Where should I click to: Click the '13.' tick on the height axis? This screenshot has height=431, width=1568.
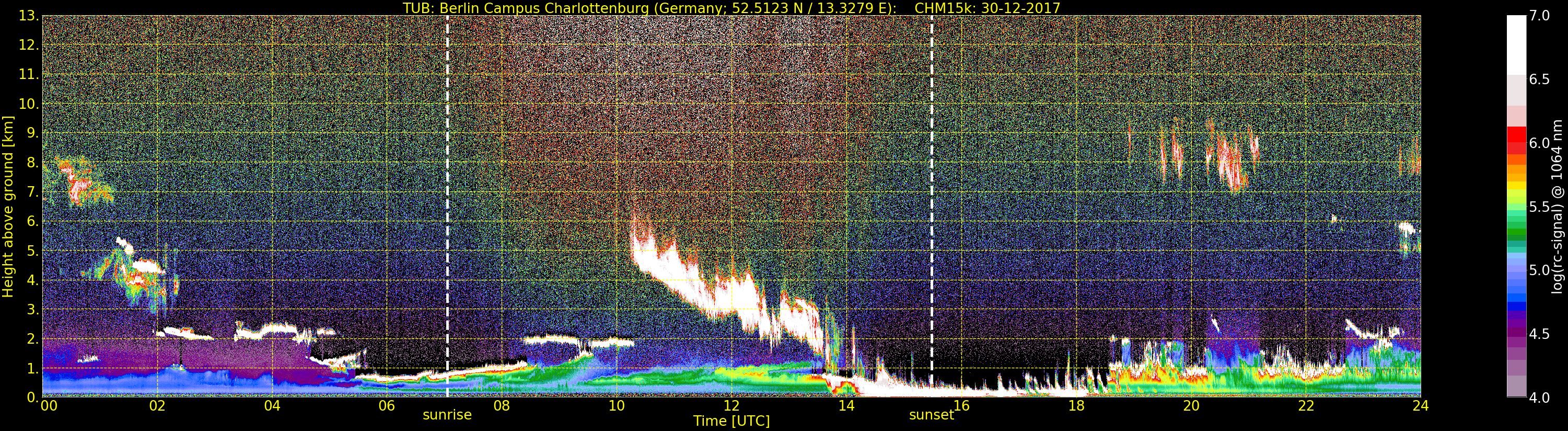29,16
